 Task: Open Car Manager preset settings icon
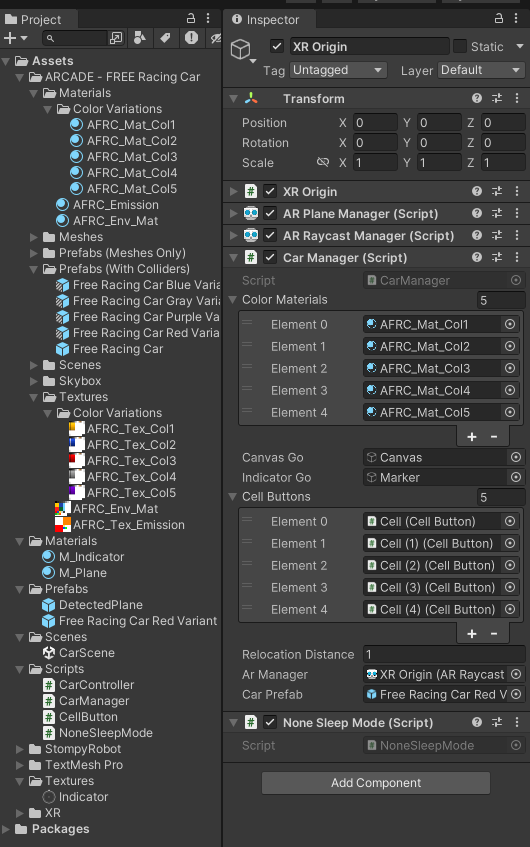[x=497, y=257]
